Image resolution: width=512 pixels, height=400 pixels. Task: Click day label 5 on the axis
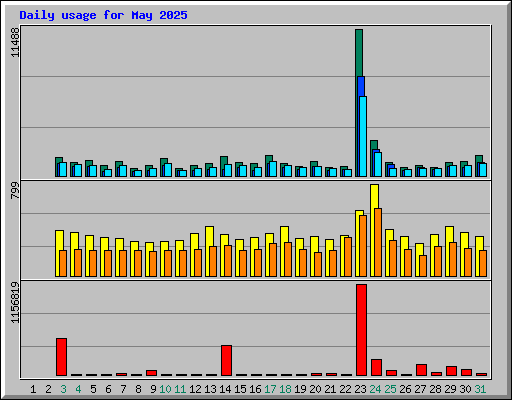click(93, 389)
